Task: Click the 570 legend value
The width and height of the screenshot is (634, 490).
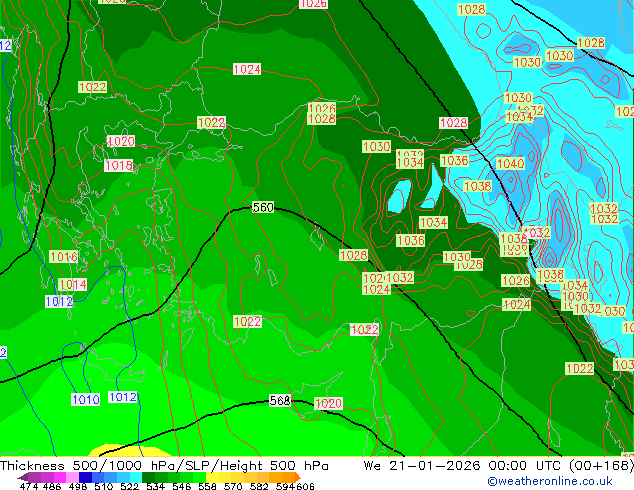Action: 233,486
